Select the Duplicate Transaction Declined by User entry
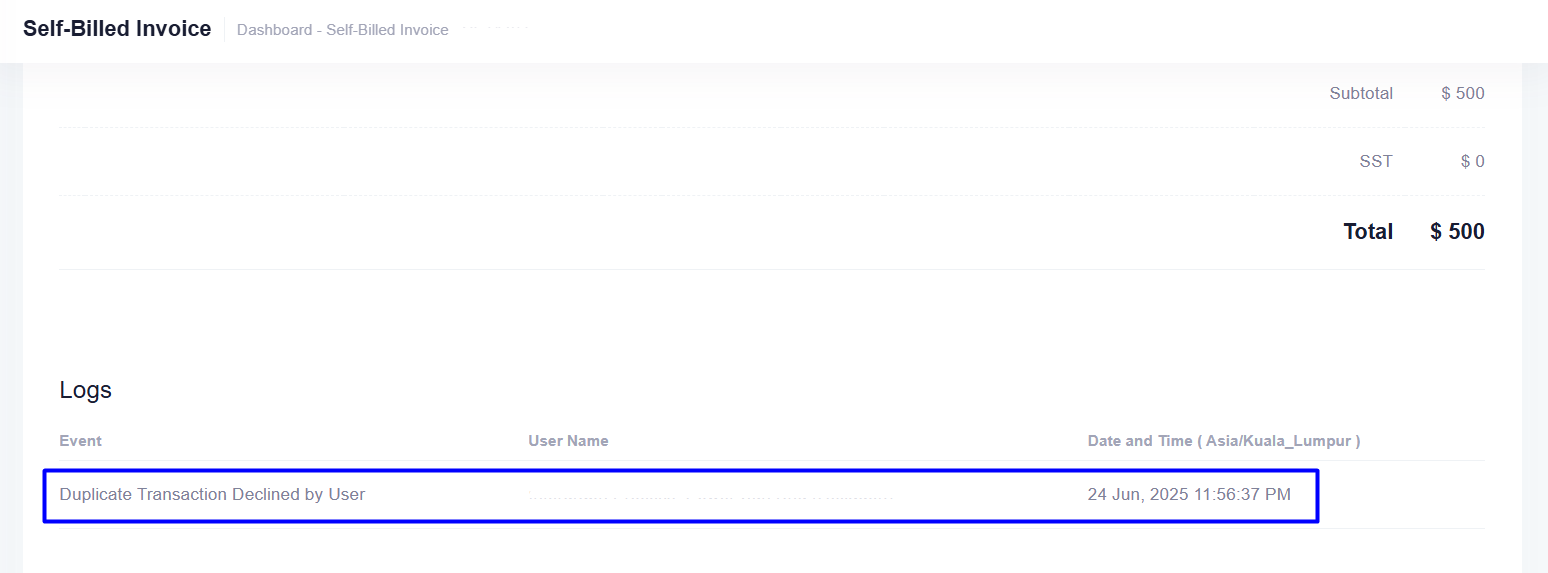1548x573 pixels. [x=212, y=494]
